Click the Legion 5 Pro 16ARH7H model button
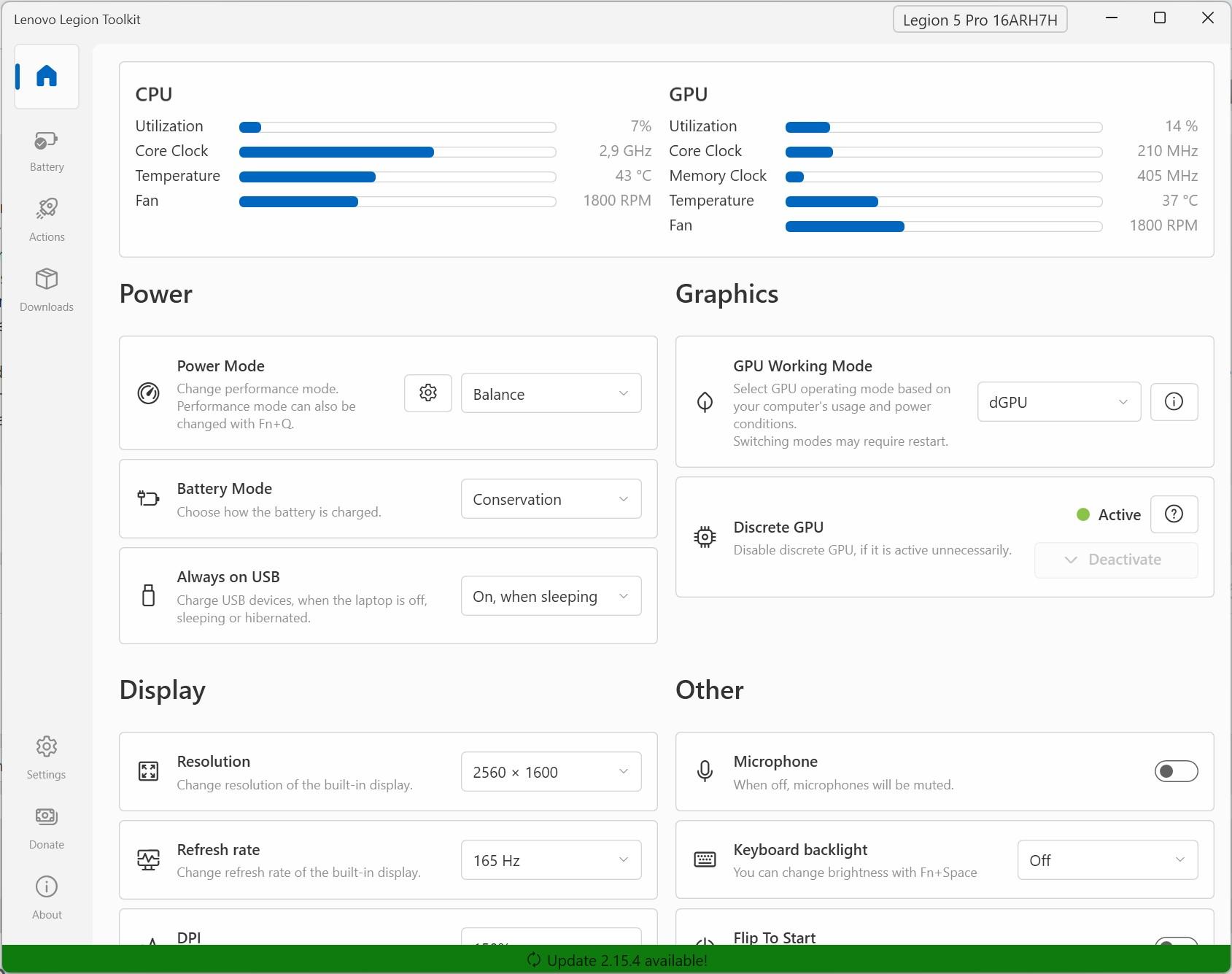The image size is (1232, 974). [980, 20]
